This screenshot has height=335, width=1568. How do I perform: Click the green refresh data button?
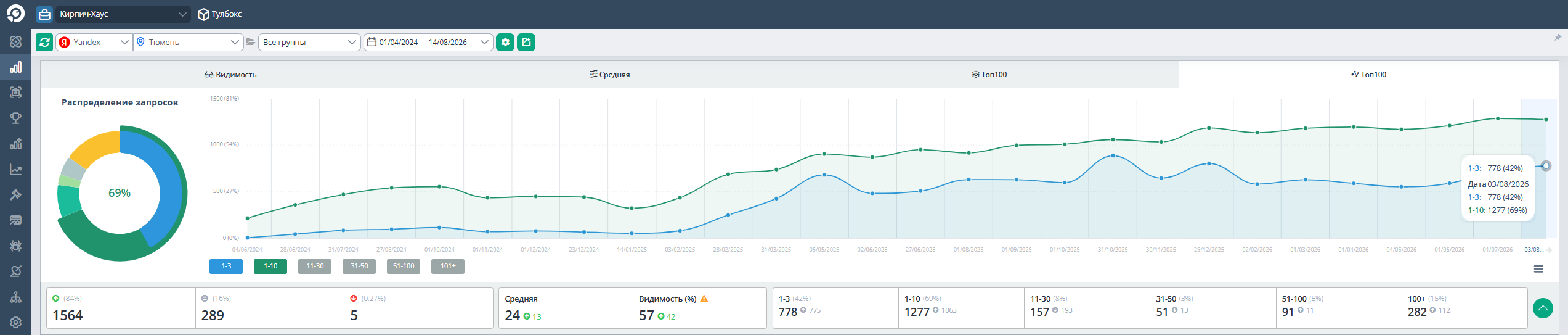pos(44,42)
